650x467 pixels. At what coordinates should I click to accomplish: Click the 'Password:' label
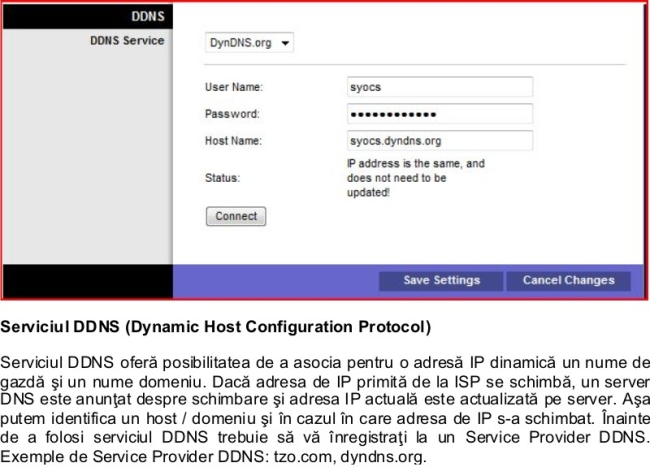pos(232,114)
